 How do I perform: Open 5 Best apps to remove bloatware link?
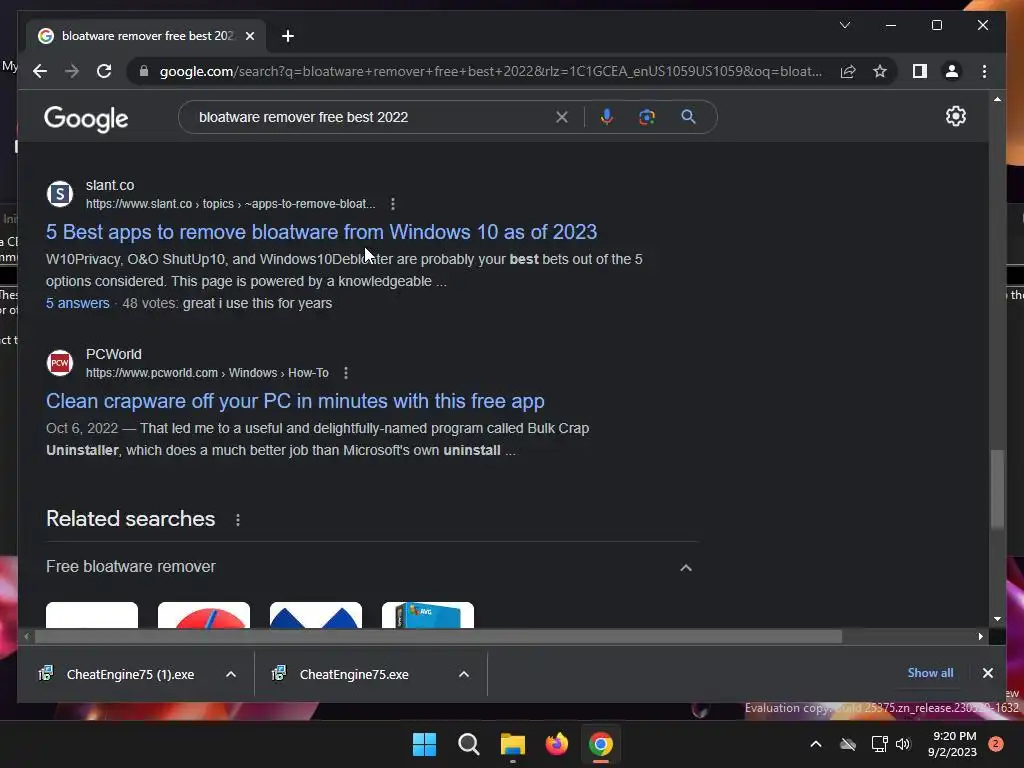tap(321, 232)
